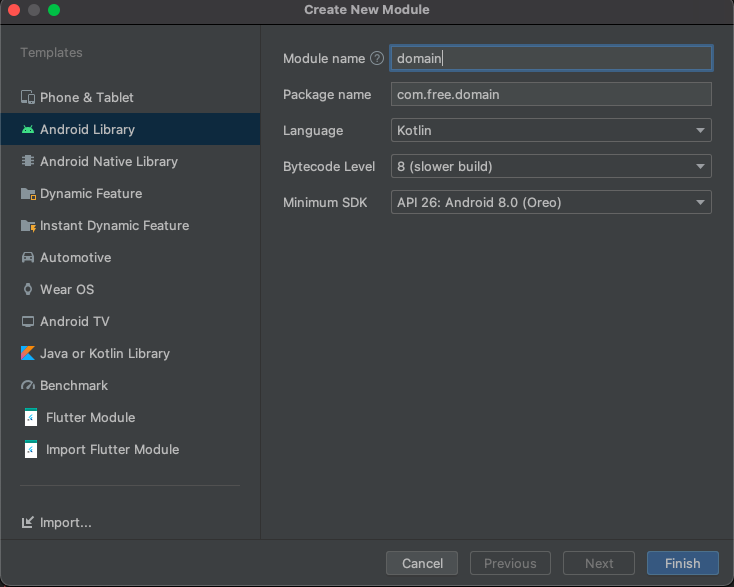Click the Bytecode Level dropdown arrow
This screenshot has height=587, width=734.
tap(700, 167)
